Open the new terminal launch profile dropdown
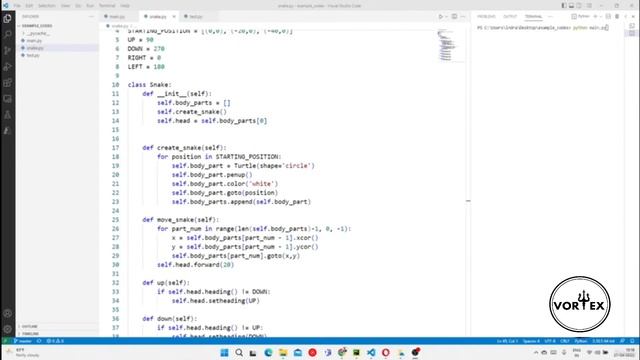 [600, 16]
